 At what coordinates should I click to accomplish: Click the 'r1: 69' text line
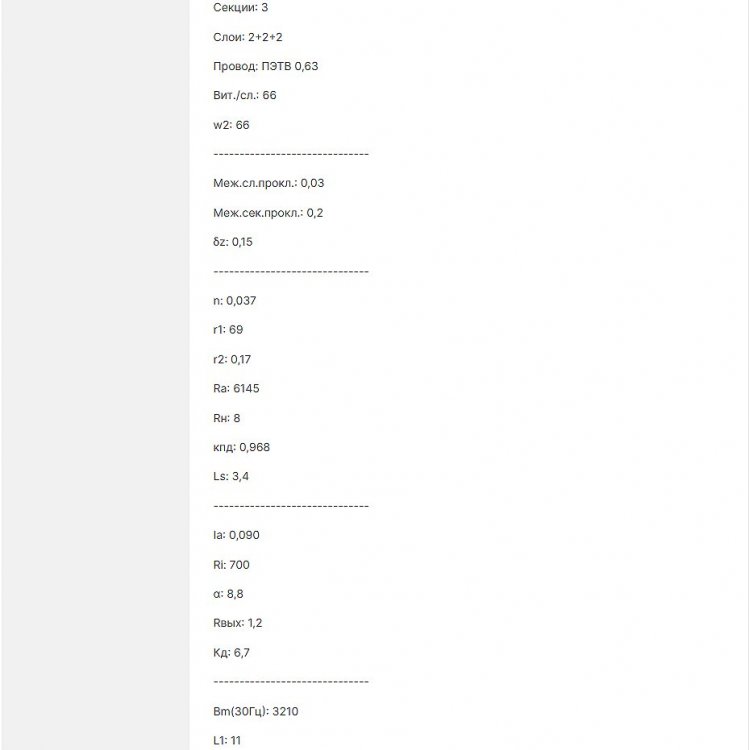point(228,329)
